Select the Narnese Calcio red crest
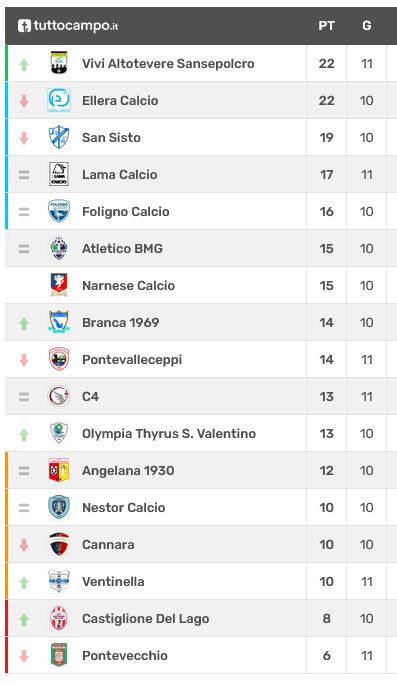Screen dimensions: 397x685 click(x=59, y=285)
